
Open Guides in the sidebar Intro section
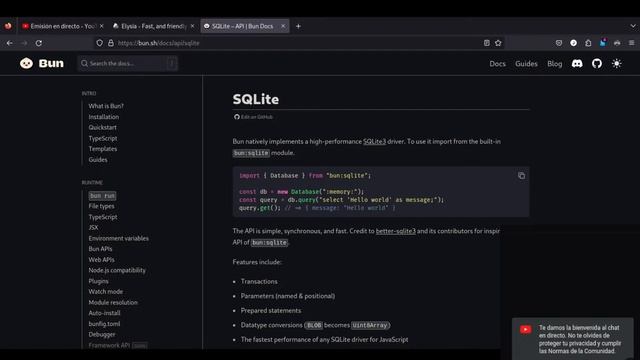(x=98, y=160)
